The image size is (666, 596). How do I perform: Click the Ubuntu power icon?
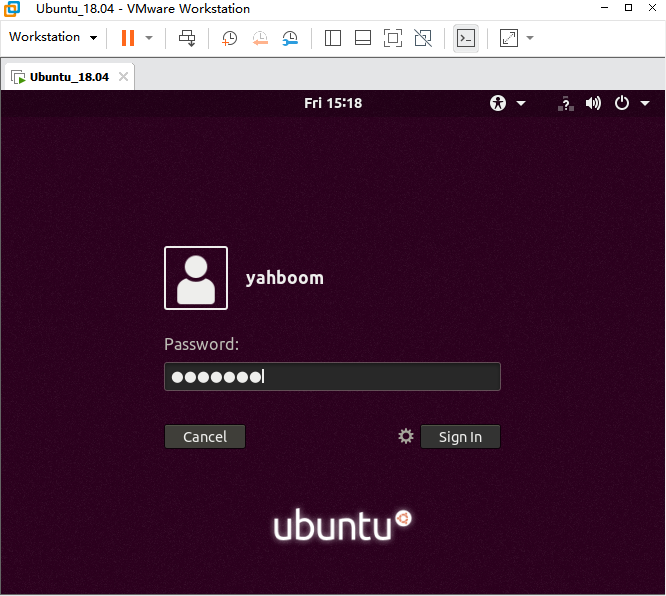coord(622,103)
